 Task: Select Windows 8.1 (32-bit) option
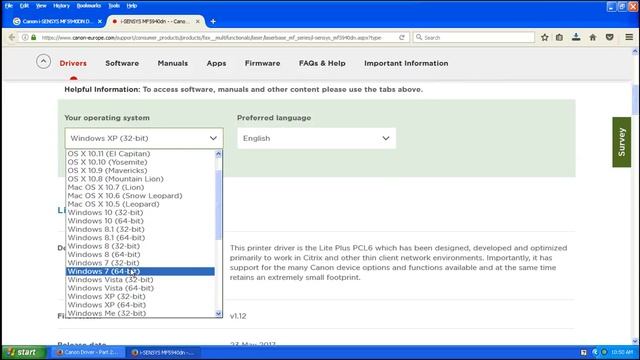[x=140, y=229]
